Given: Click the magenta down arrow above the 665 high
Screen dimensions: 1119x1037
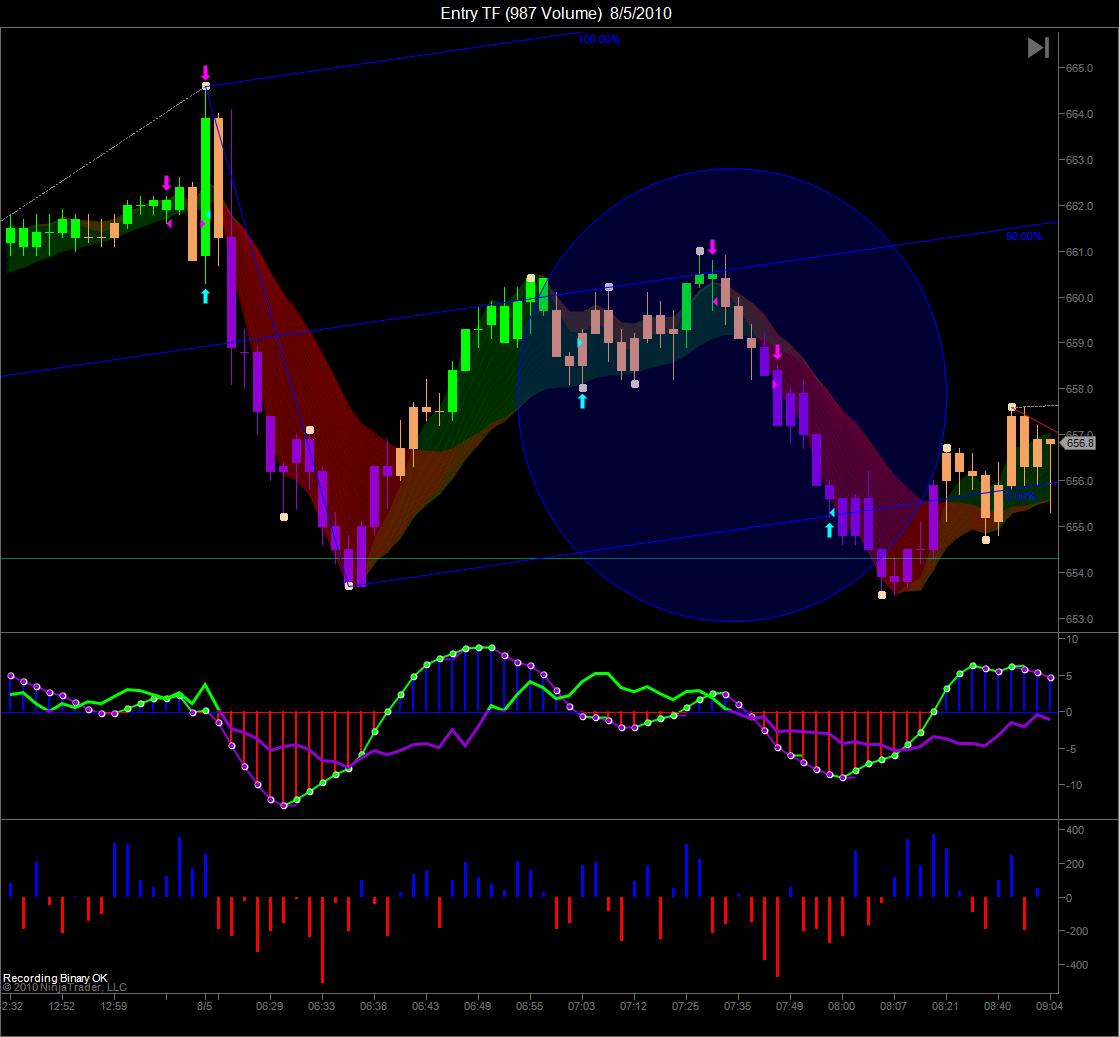Looking at the screenshot, I should tap(206, 73).
